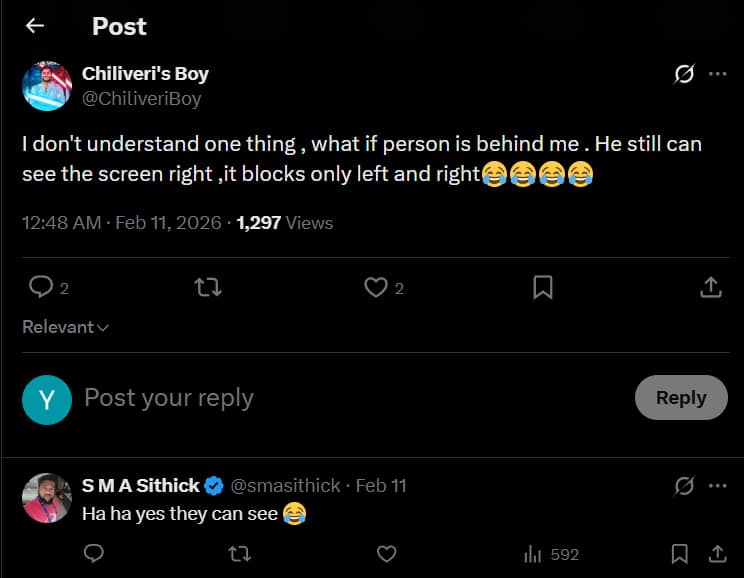View analytics showing 592 views

pyautogui.click(x=551, y=553)
